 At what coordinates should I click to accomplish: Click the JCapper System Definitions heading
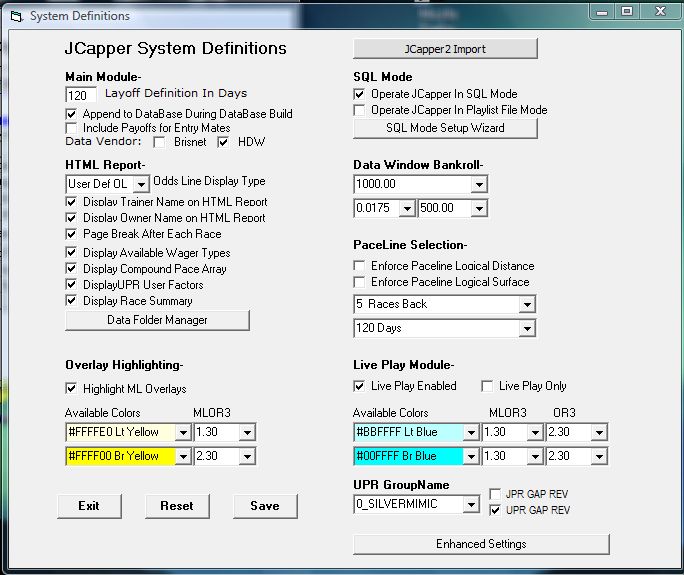click(175, 48)
